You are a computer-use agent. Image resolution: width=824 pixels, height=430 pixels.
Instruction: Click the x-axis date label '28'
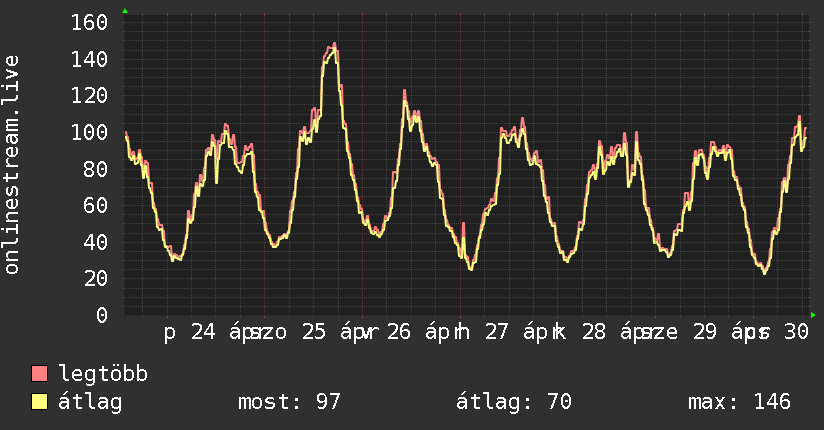point(594,332)
